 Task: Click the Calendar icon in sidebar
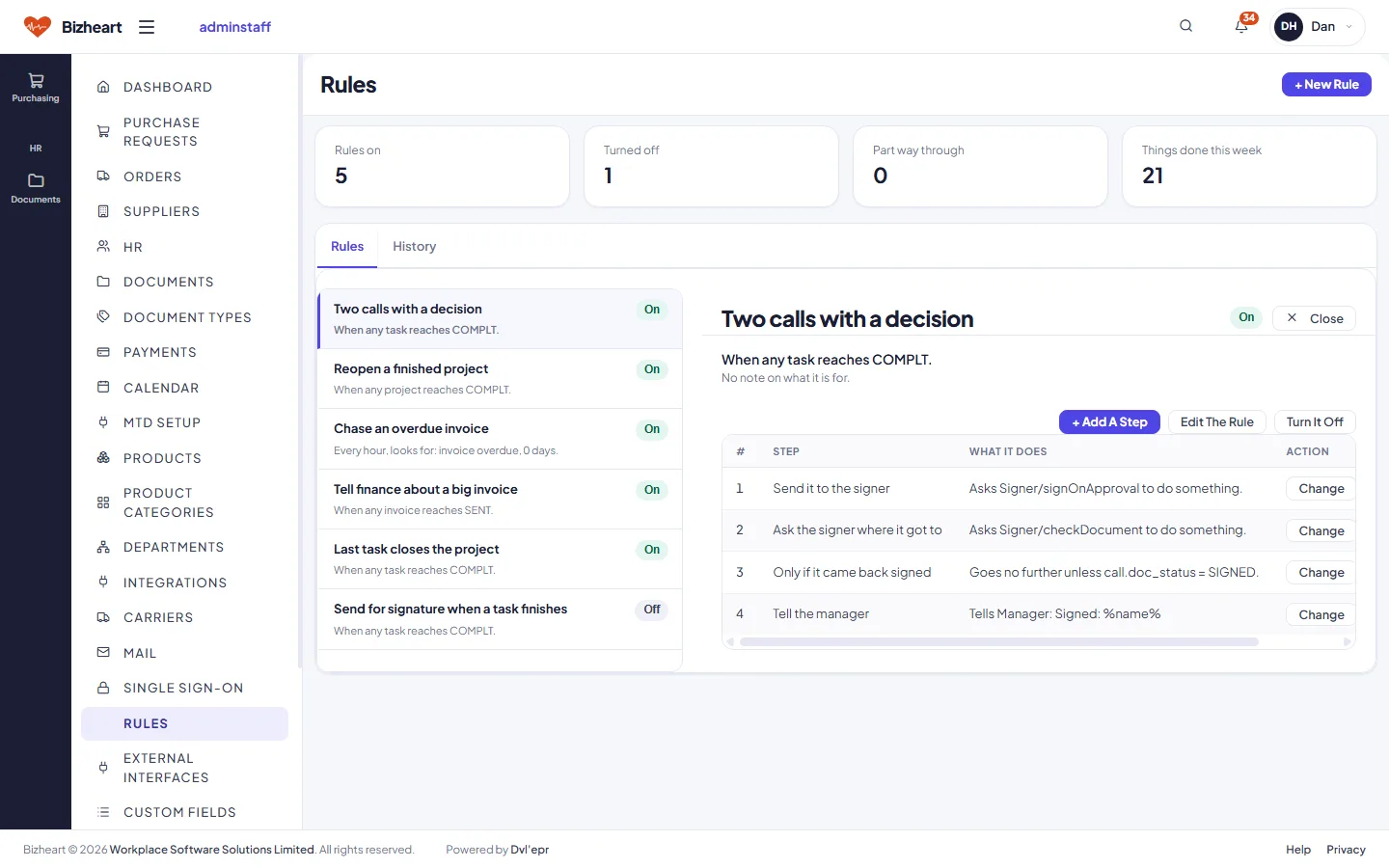[x=103, y=388]
